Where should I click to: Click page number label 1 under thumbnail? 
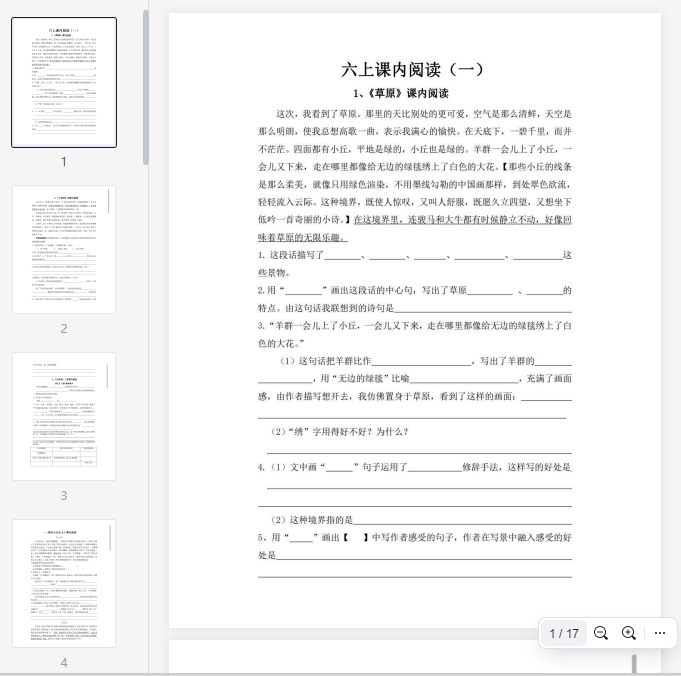64,161
